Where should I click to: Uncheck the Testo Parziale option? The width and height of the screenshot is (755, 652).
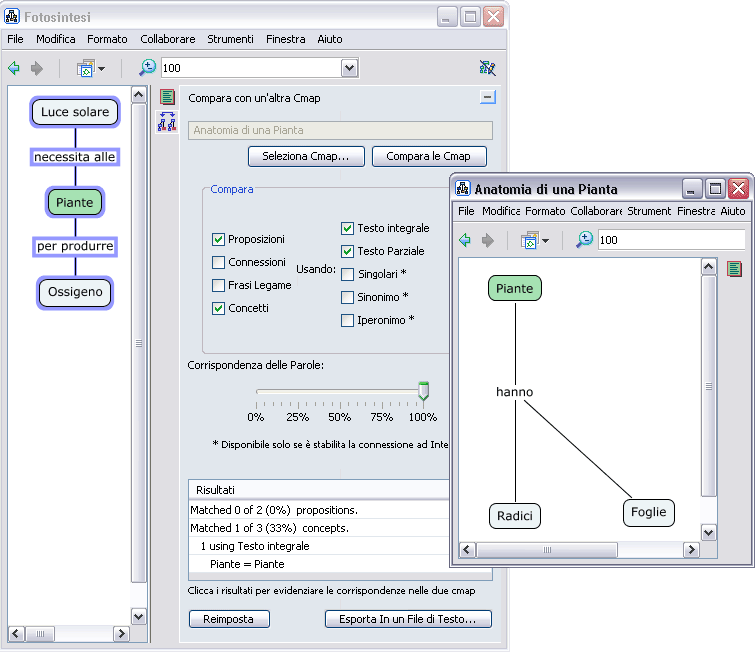347,252
